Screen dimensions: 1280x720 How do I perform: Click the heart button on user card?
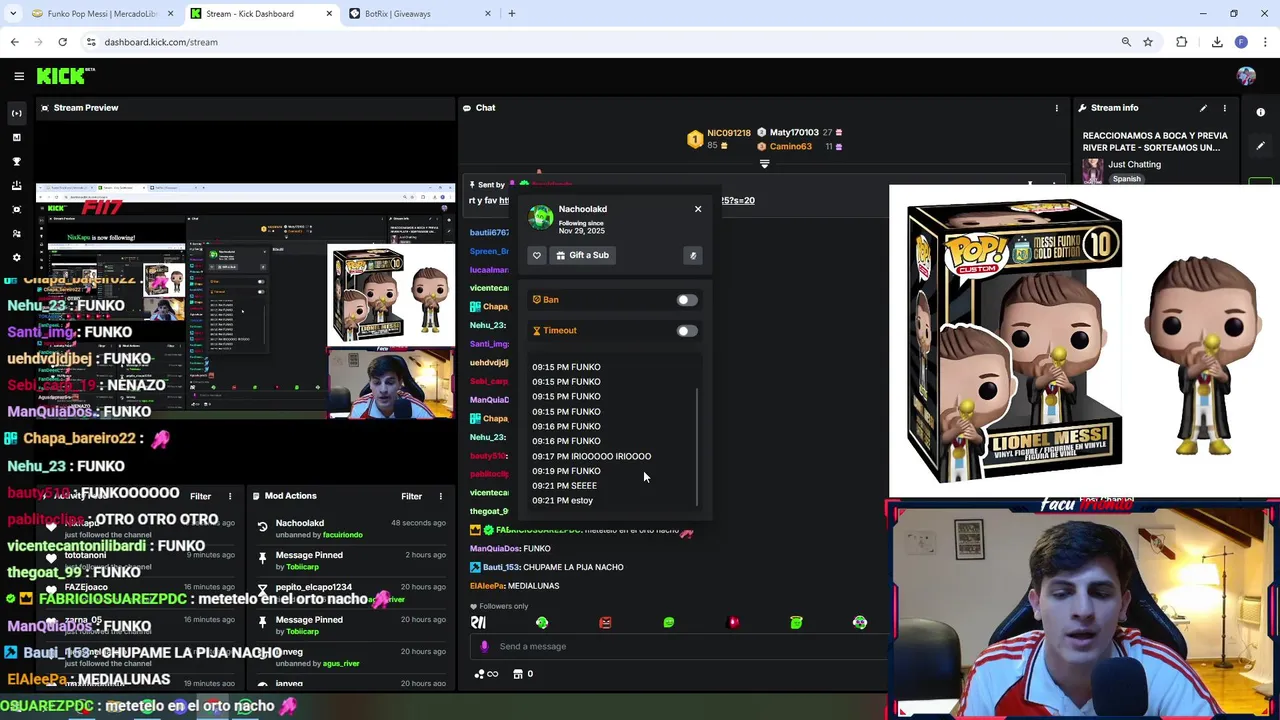[537, 255]
